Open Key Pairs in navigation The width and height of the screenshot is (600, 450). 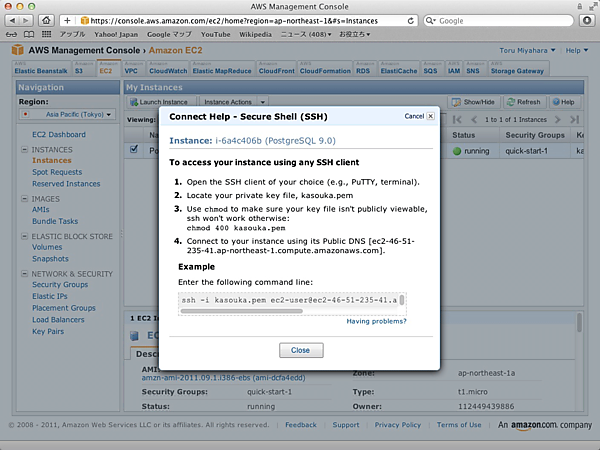tap(48, 331)
